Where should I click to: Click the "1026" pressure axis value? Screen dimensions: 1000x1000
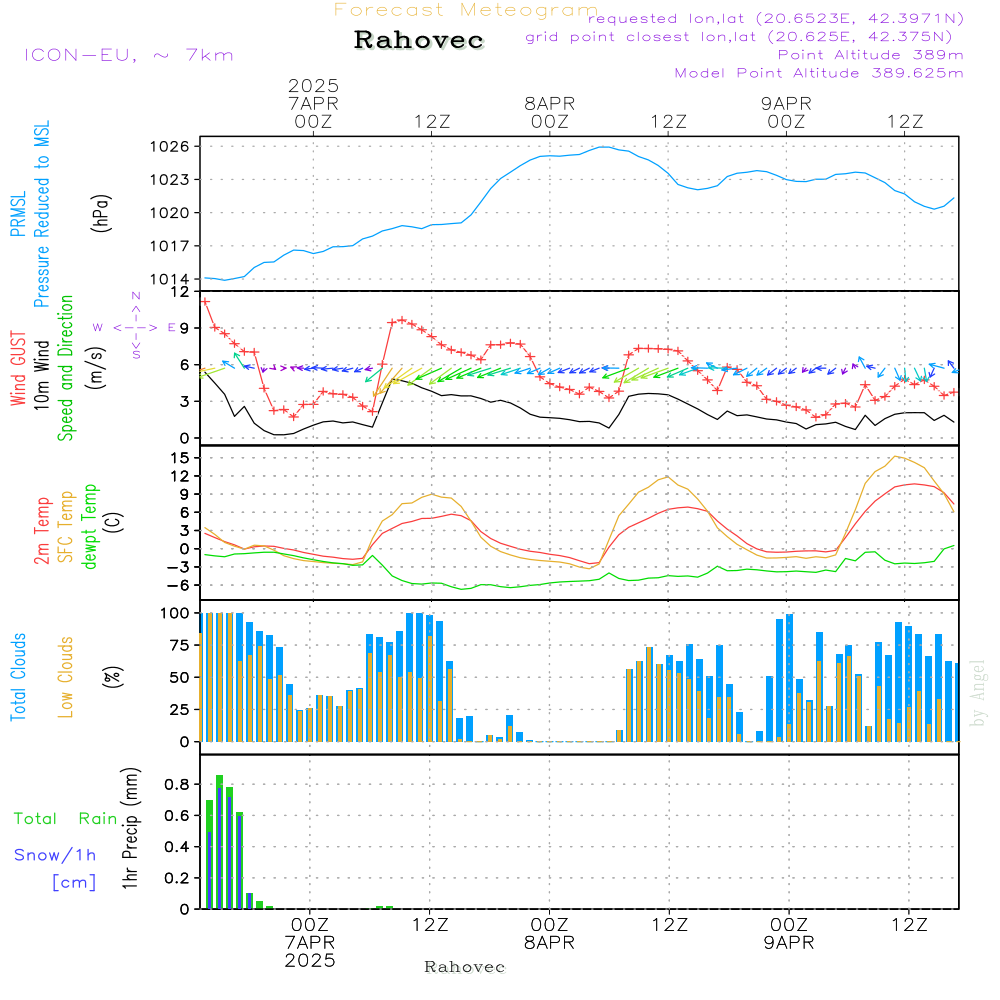pyautogui.click(x=170, y=147)
